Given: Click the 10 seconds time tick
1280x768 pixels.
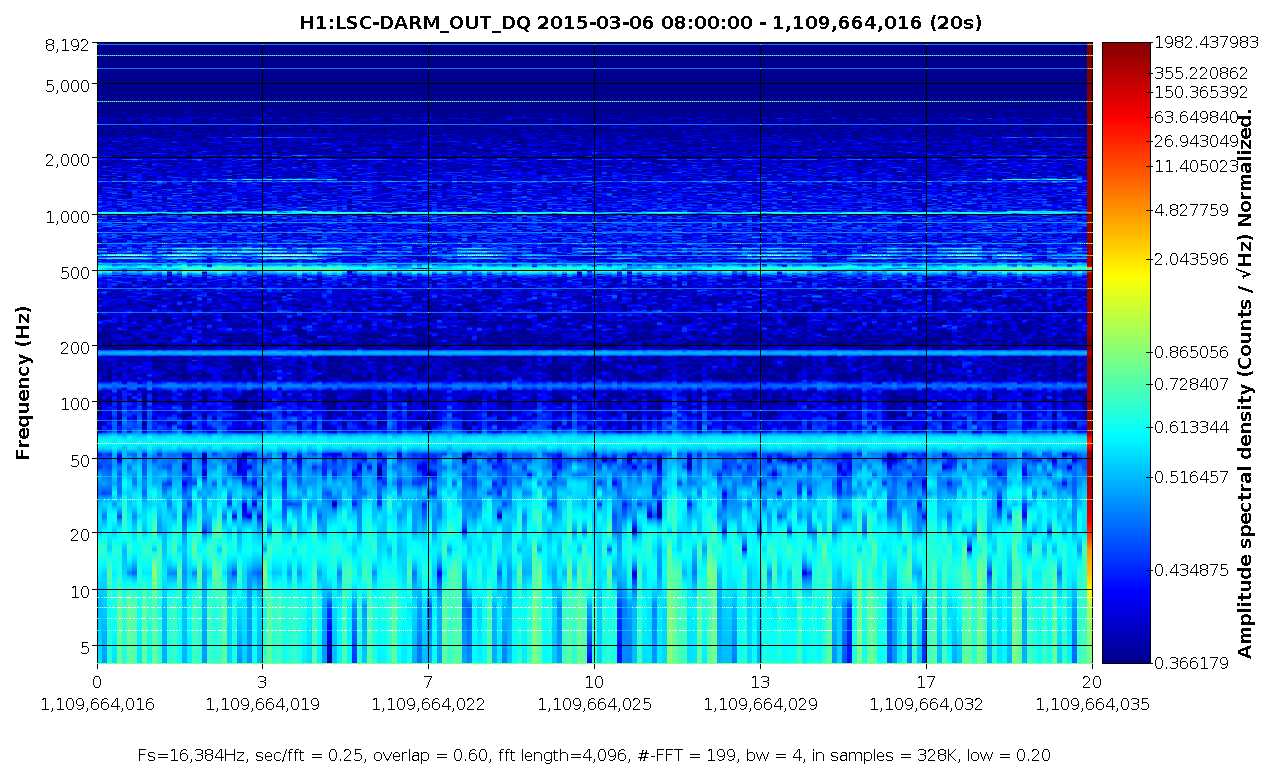Looking at the screenshot, I should coord(594,681).
